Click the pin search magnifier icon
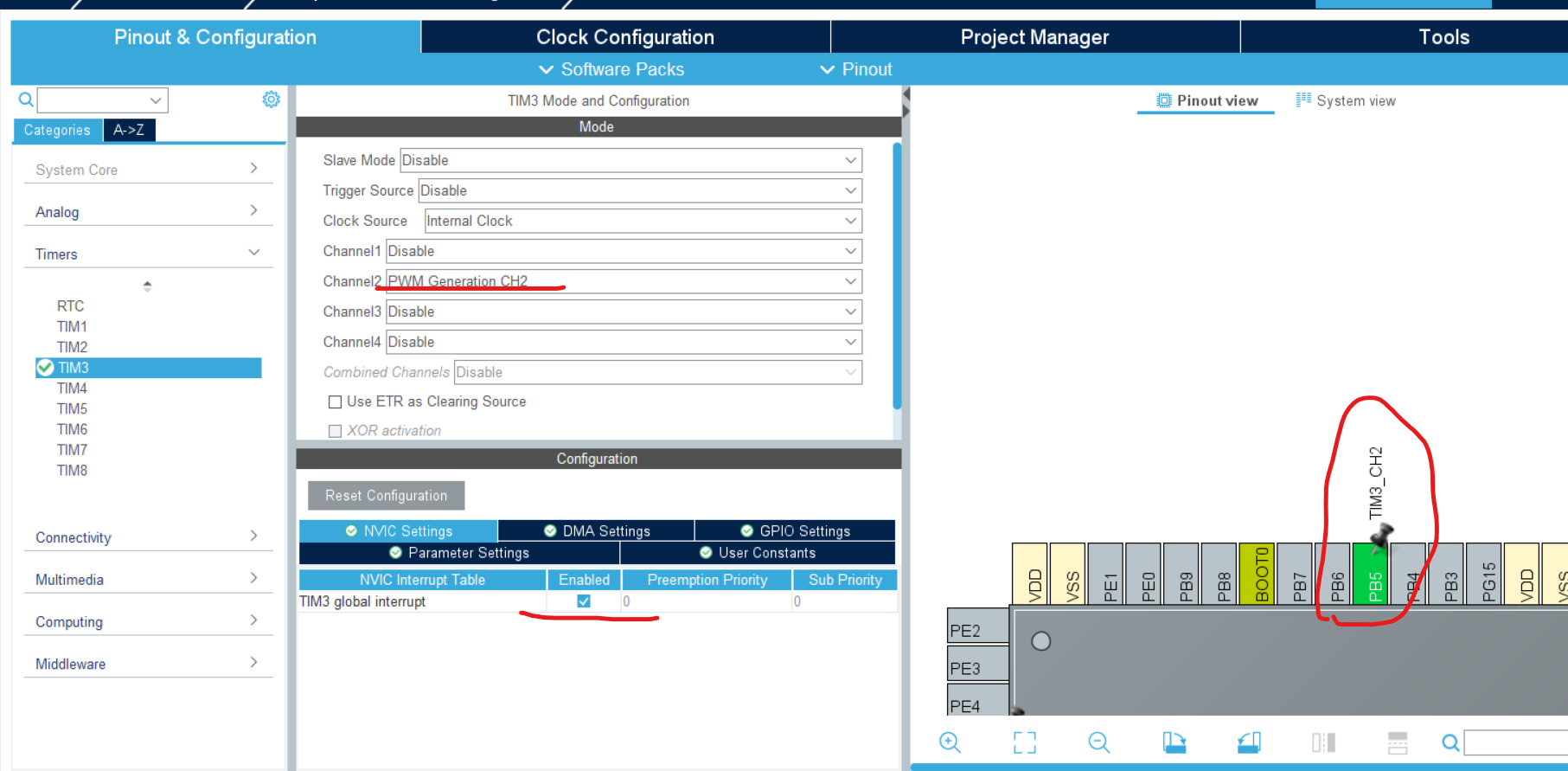Viewport: 1568px width, 771px height. [x=1450, y=742]
